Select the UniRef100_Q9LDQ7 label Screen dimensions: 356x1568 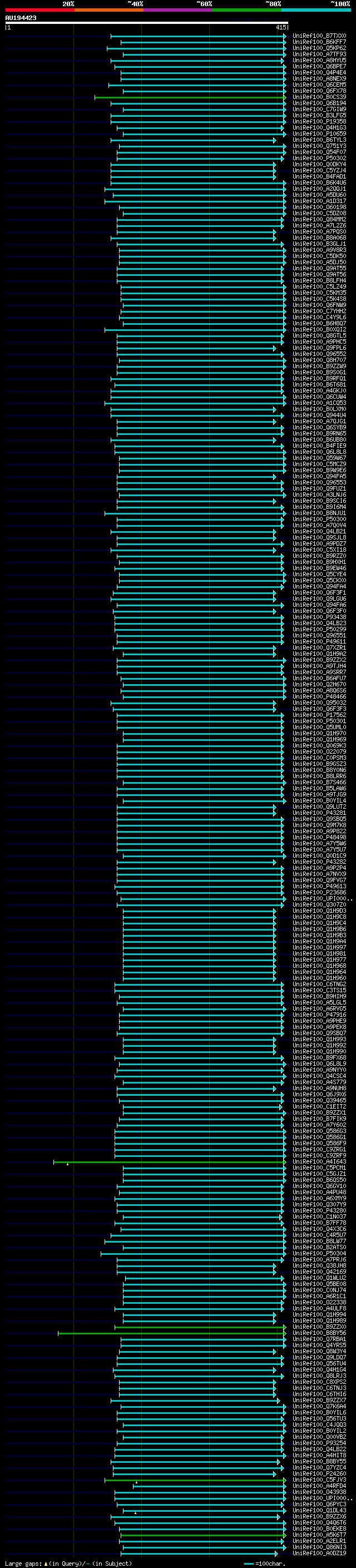click(x=319, y=1357)
